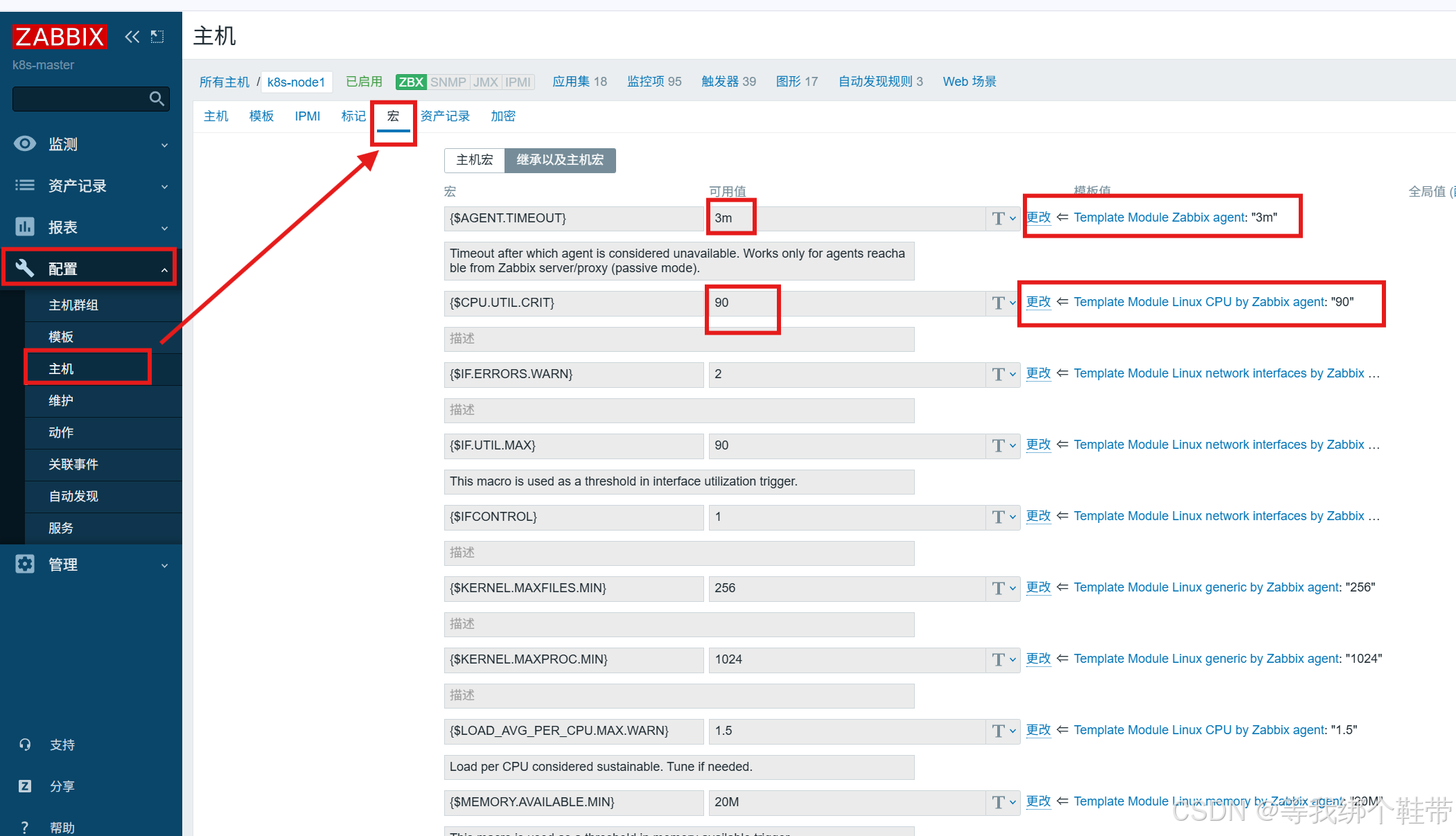This screenshot has height=836, width=1456.
Task: Switch to 资产记录 tab
Action: 445,116
